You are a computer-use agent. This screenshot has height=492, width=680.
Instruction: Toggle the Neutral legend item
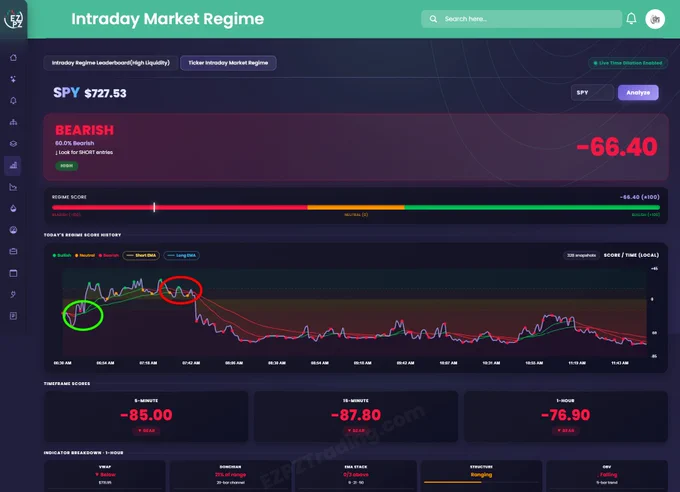click(85, 256)
